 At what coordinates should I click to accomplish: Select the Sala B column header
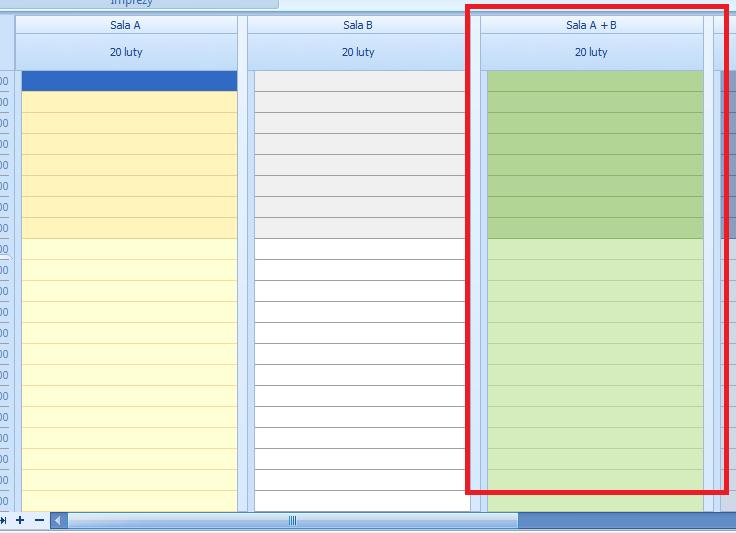point(358,25)
